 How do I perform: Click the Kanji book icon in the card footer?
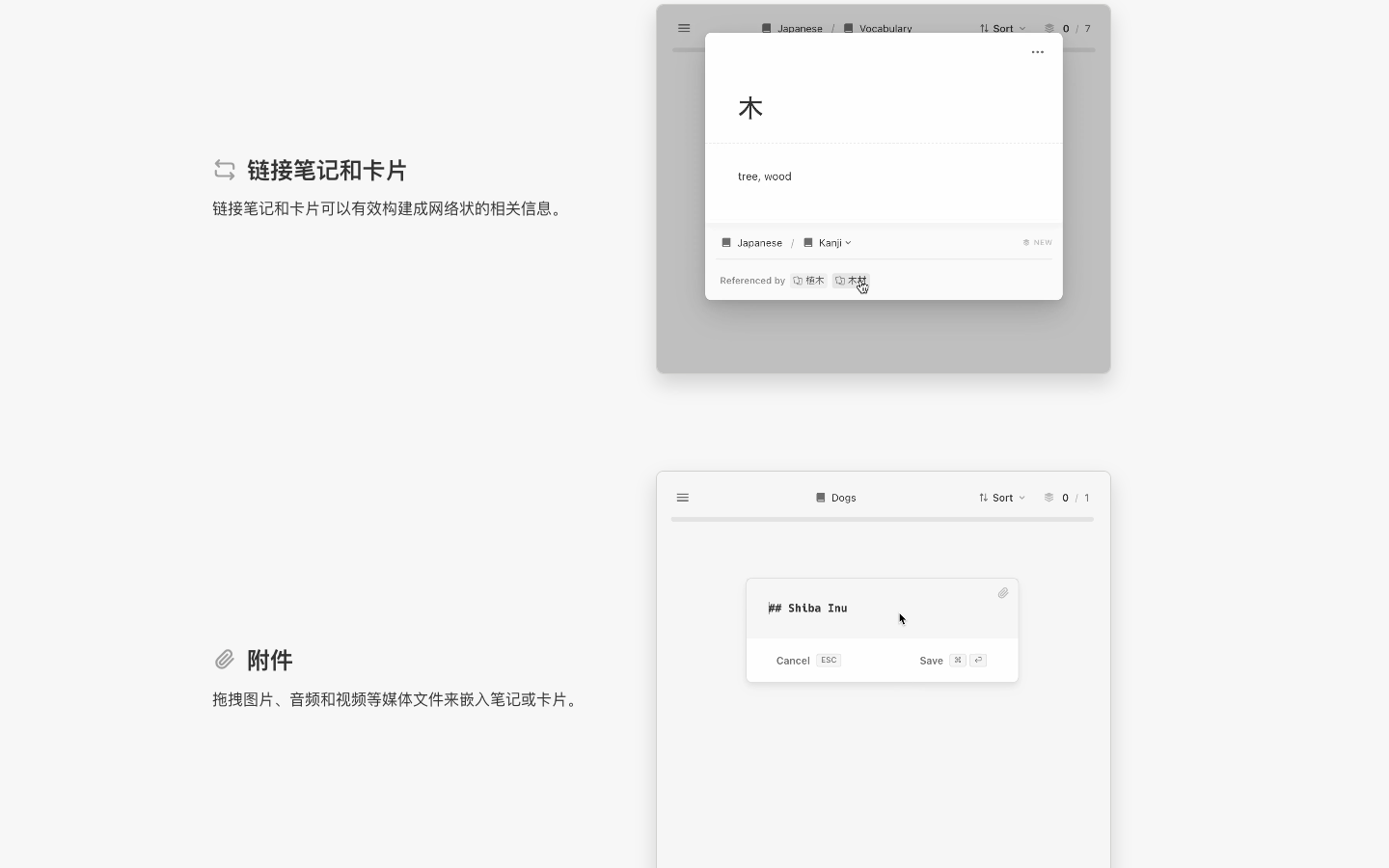point(807,243)
